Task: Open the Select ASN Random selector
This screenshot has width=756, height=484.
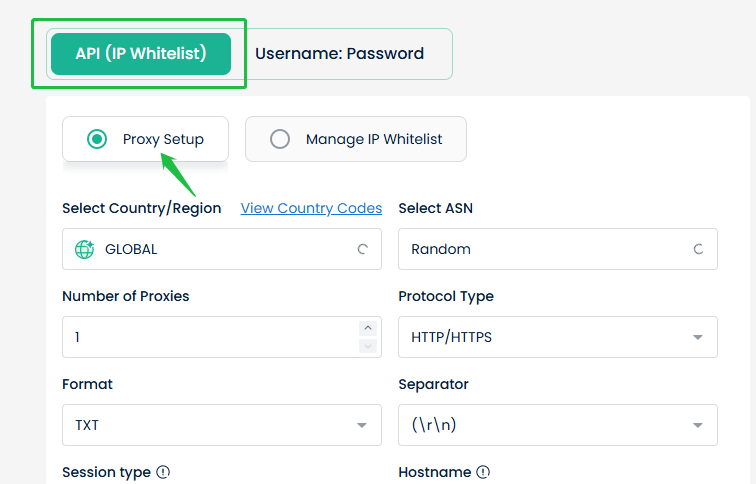Action: (x=558, y=249)
